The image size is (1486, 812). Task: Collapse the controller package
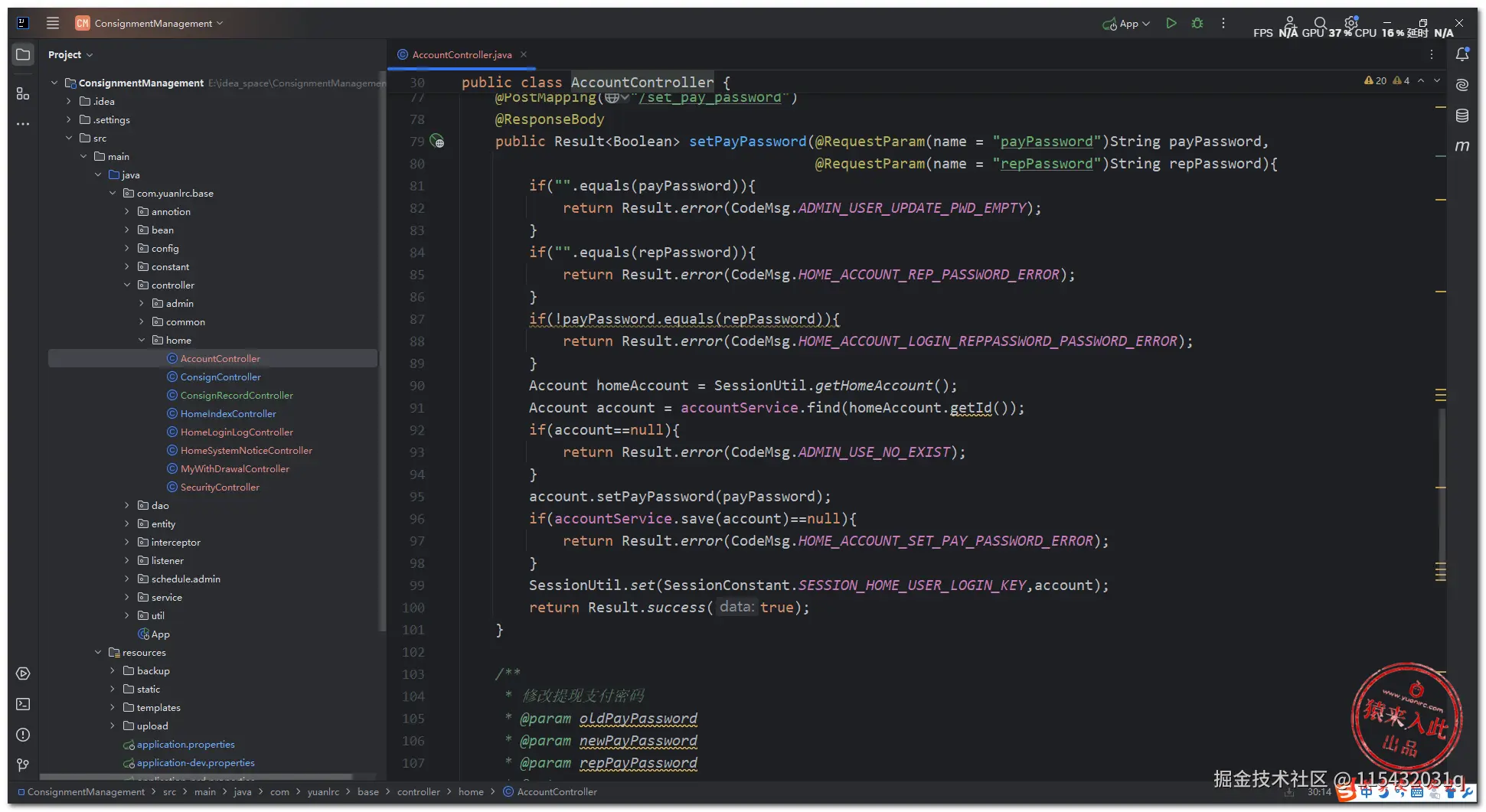(127, 285)
